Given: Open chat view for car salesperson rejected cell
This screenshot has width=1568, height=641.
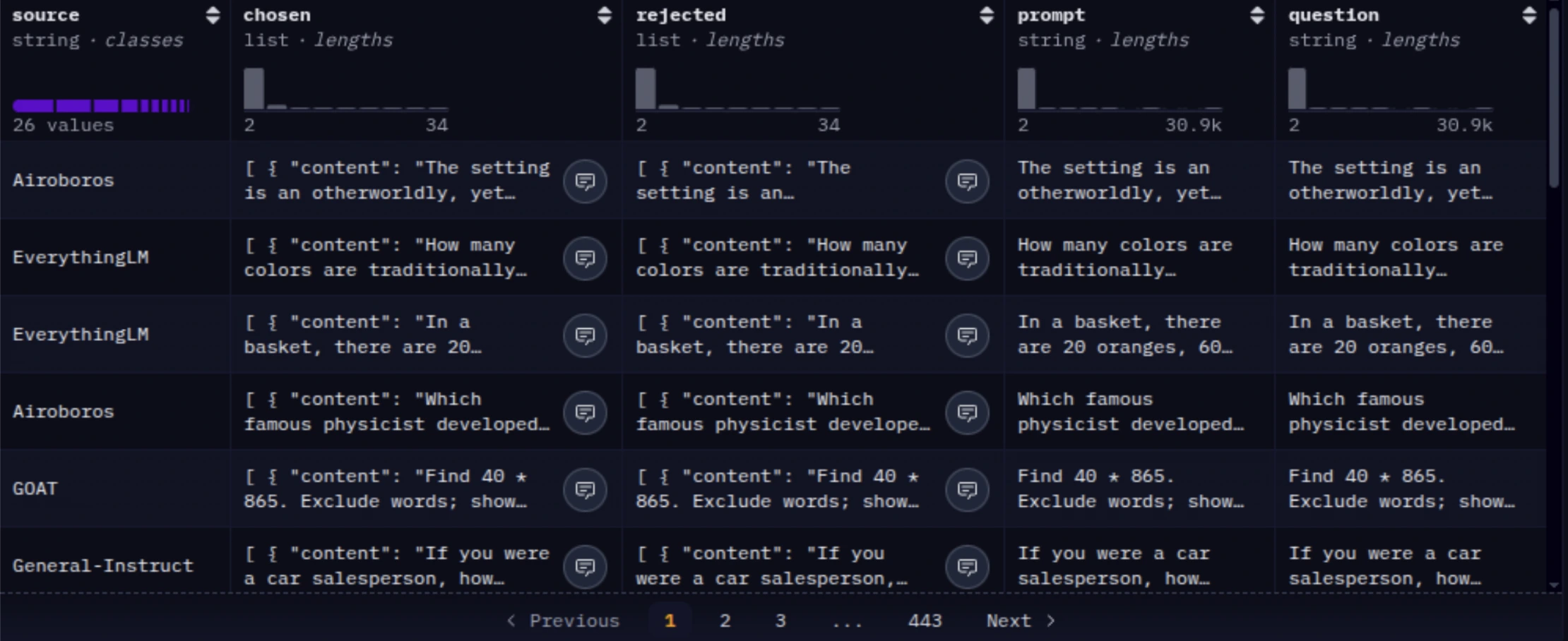Looking at the screenshot, I should (x=966, y=566).
